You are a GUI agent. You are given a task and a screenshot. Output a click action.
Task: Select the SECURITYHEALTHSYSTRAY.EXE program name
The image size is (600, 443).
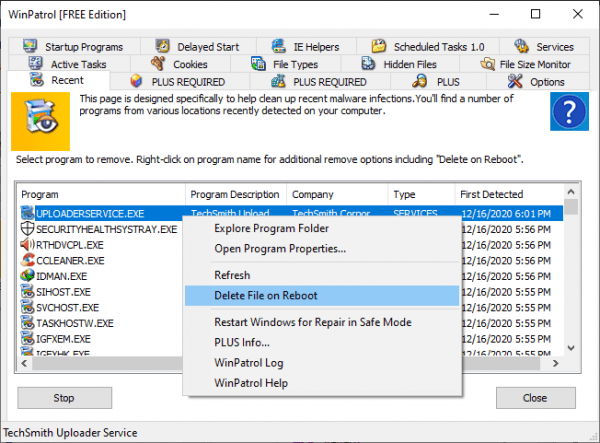(x=107, y=229)
